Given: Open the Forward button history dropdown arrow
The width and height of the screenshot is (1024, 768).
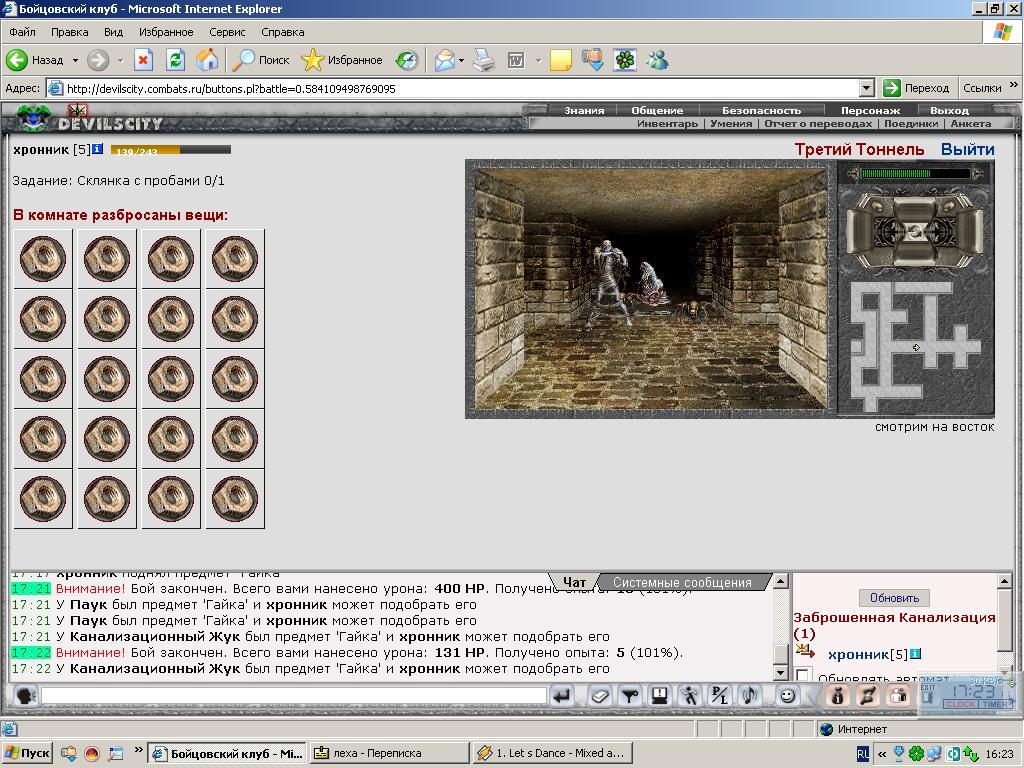Looking at the screenshot, I should point(121,60).
